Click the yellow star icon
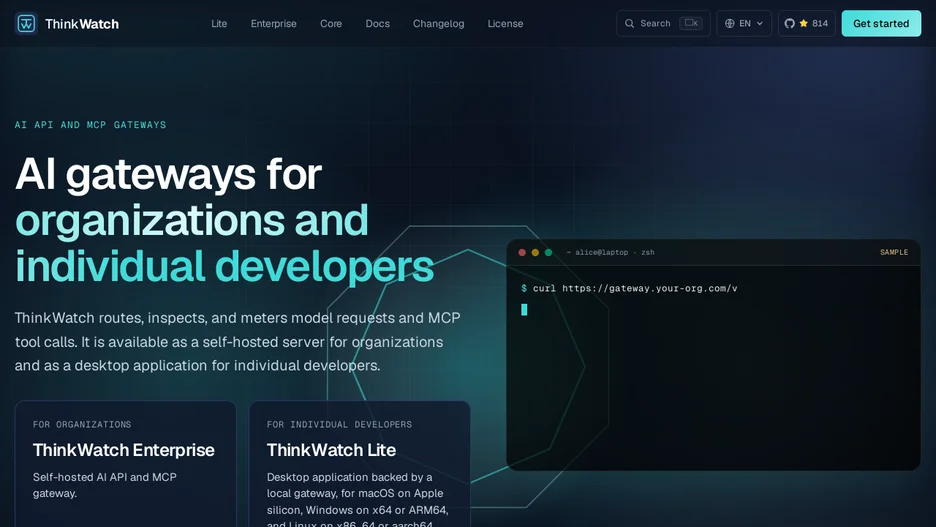The width and height of the screenshot is (936, 527). [803, 23]
